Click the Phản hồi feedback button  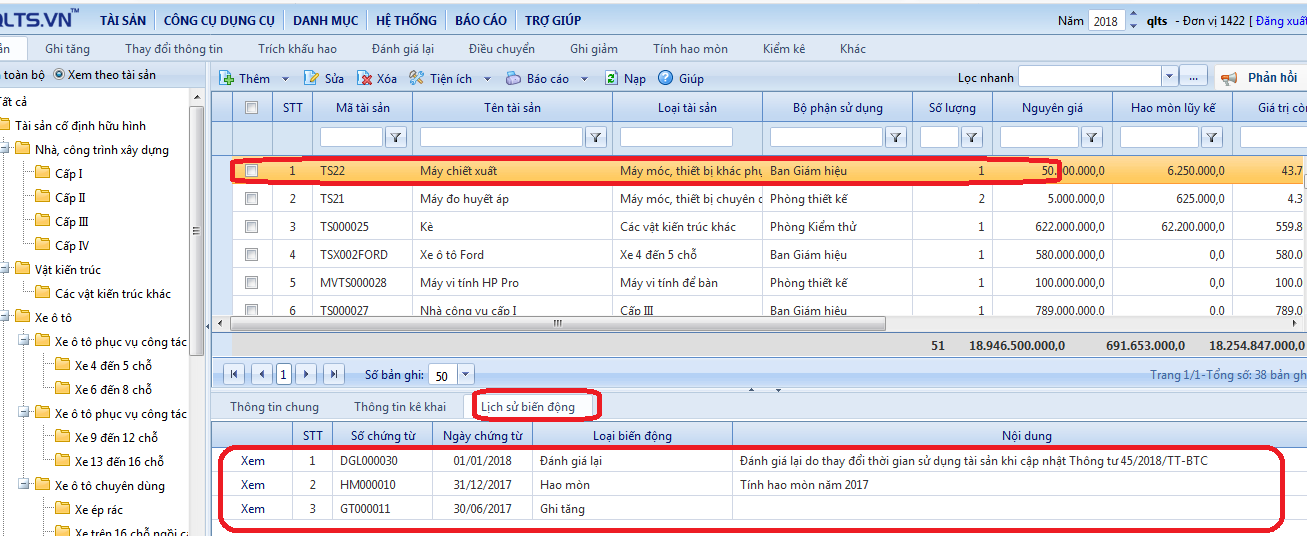click(x=1261, y=77)
